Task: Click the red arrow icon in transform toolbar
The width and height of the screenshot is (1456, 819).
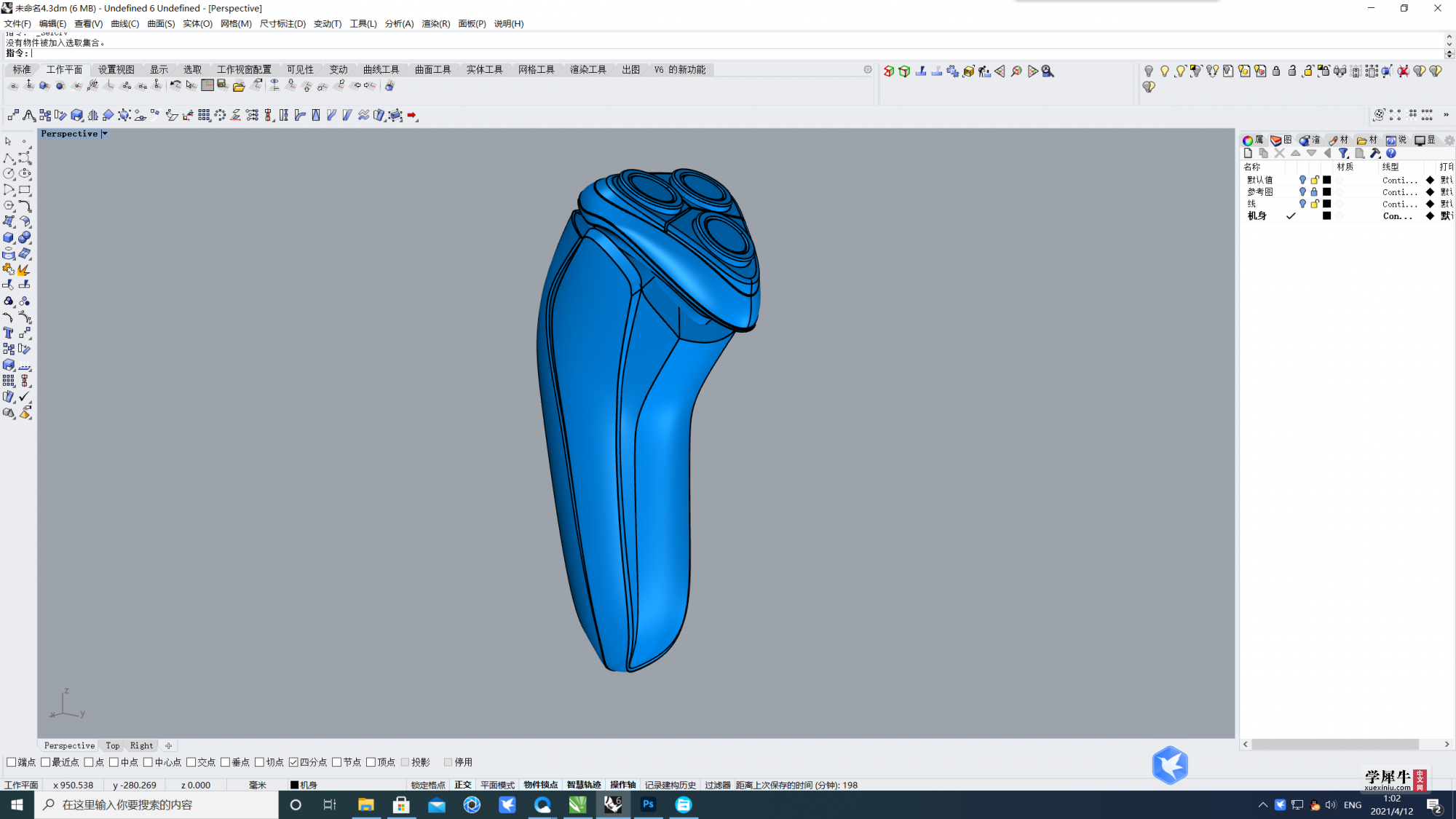Action: pos(412,116)
